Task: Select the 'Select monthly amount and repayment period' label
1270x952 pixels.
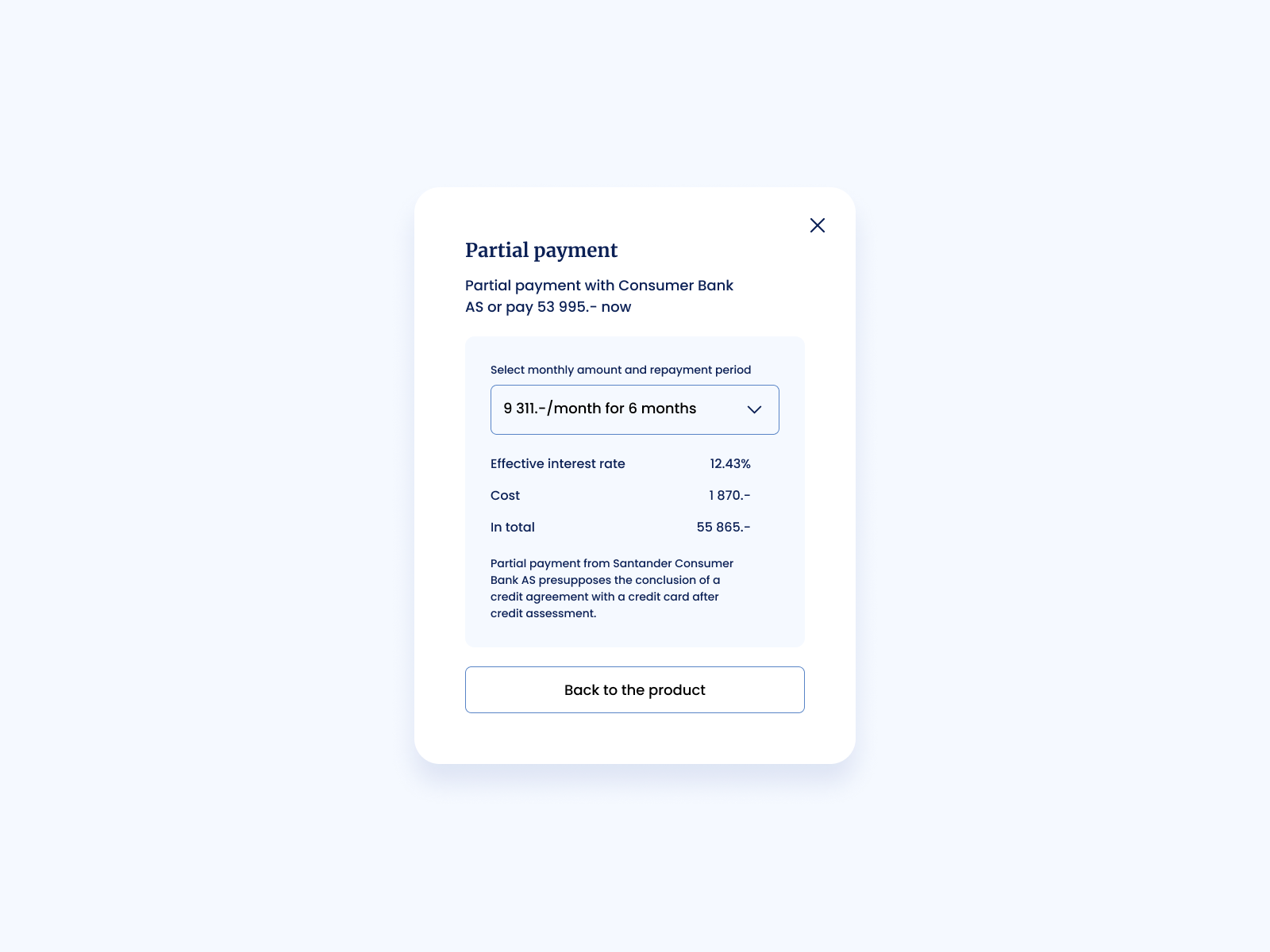Action: click(620, 370)
